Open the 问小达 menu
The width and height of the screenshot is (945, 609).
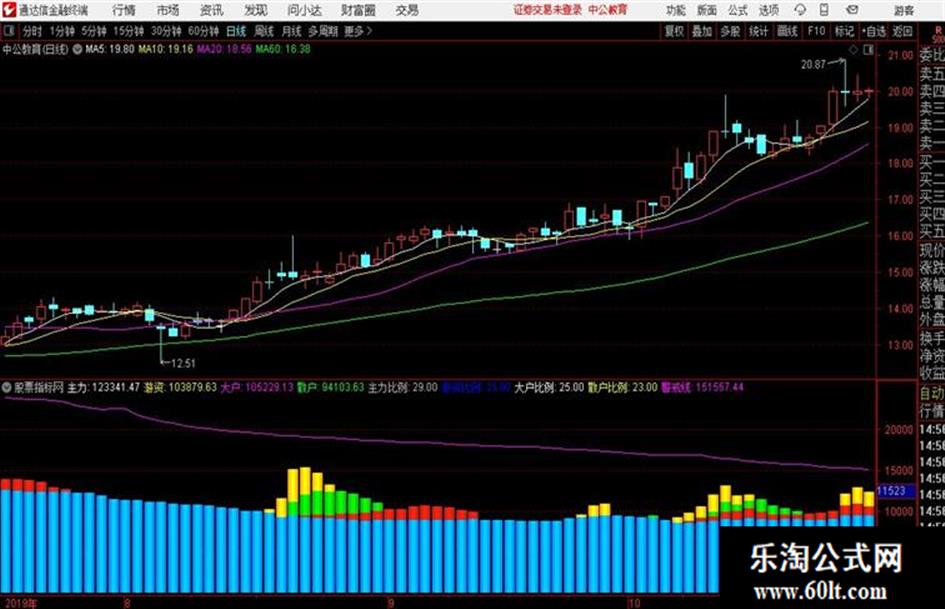coord(305,10)
